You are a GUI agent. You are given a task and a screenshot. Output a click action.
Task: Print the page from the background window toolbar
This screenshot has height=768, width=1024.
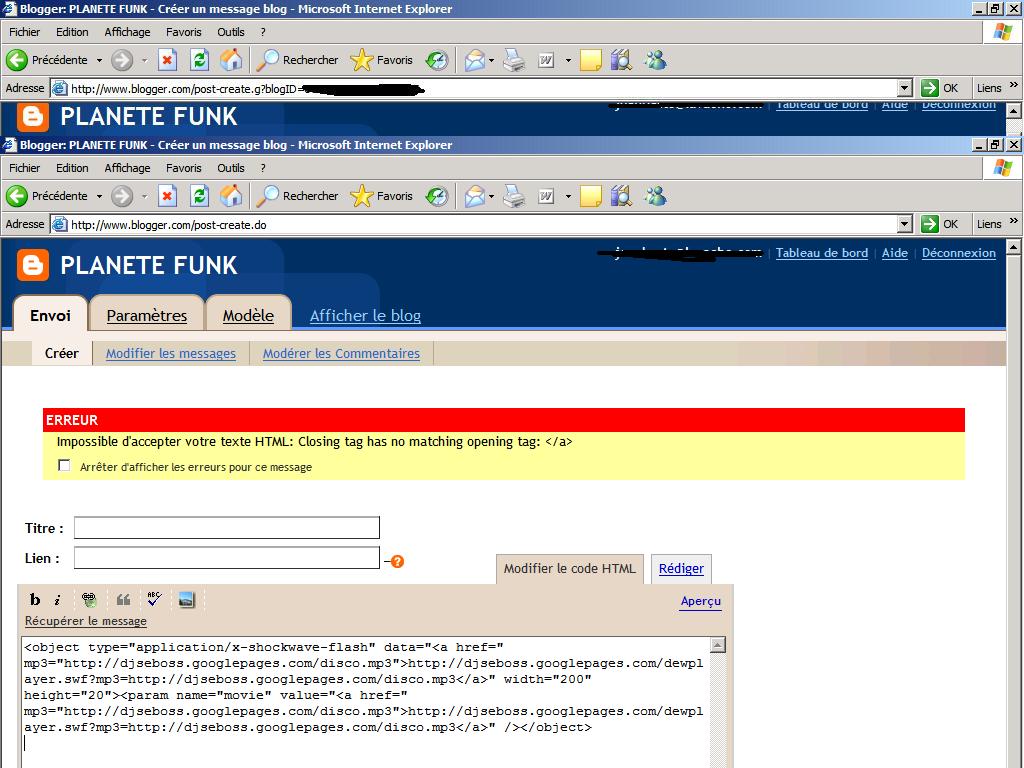[x=514, y=60]
